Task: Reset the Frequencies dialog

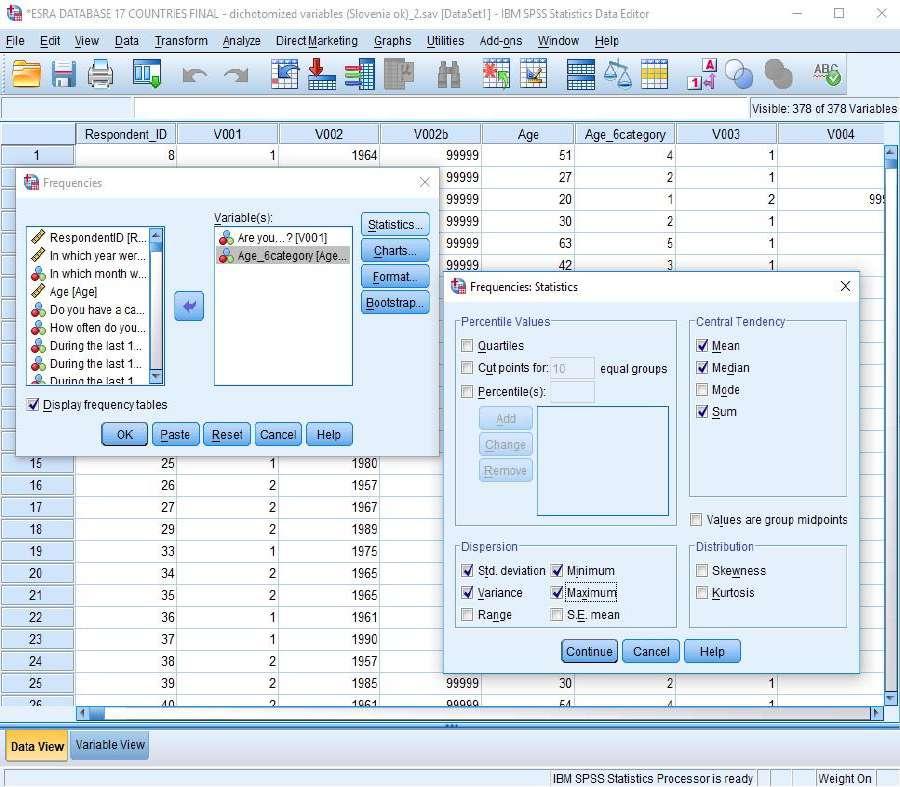Action: click(227, 435)
